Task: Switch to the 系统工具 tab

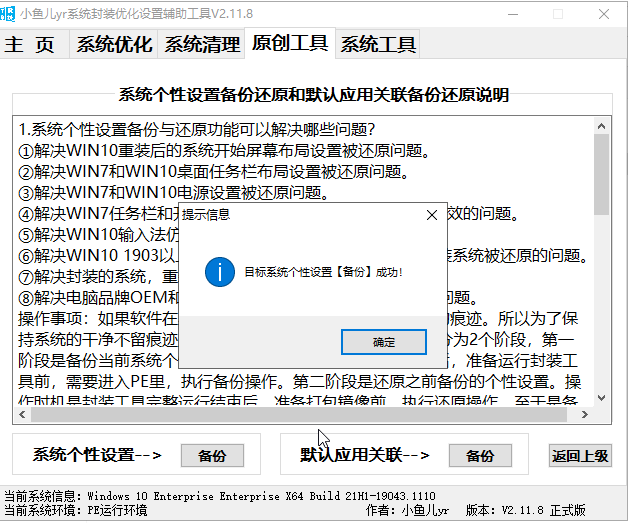Action: click(377, 44)
